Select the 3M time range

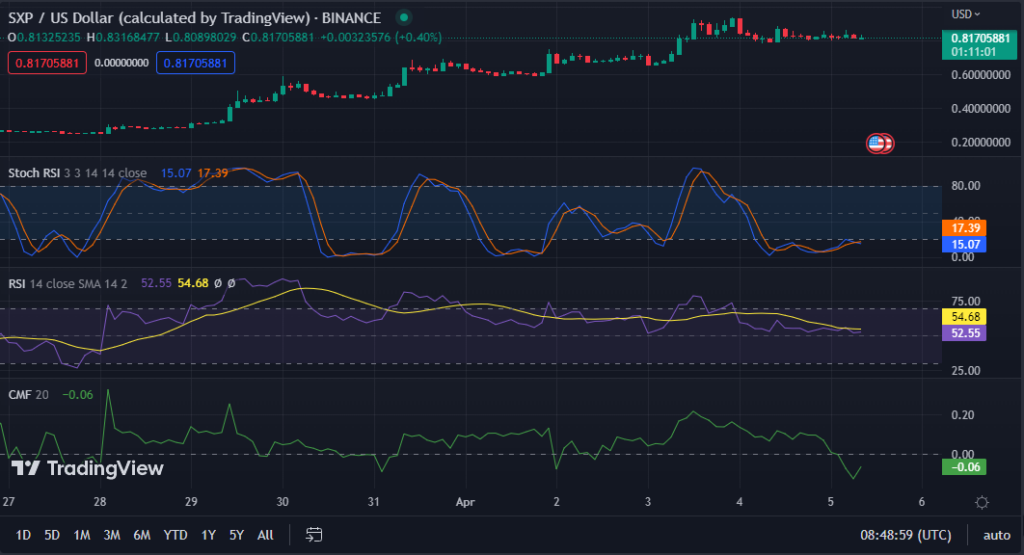112,535
